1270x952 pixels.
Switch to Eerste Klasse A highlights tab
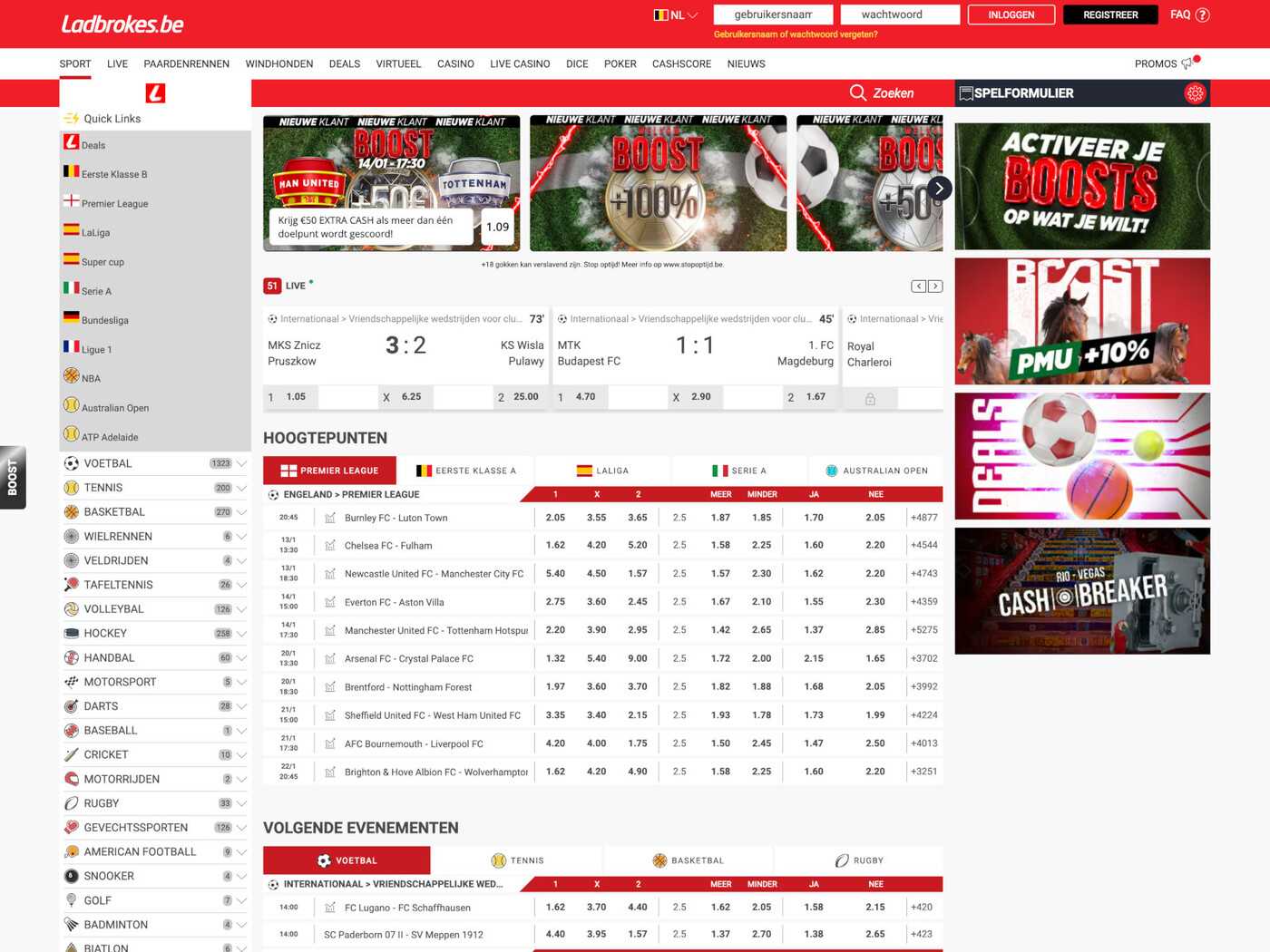coord(466,471)
